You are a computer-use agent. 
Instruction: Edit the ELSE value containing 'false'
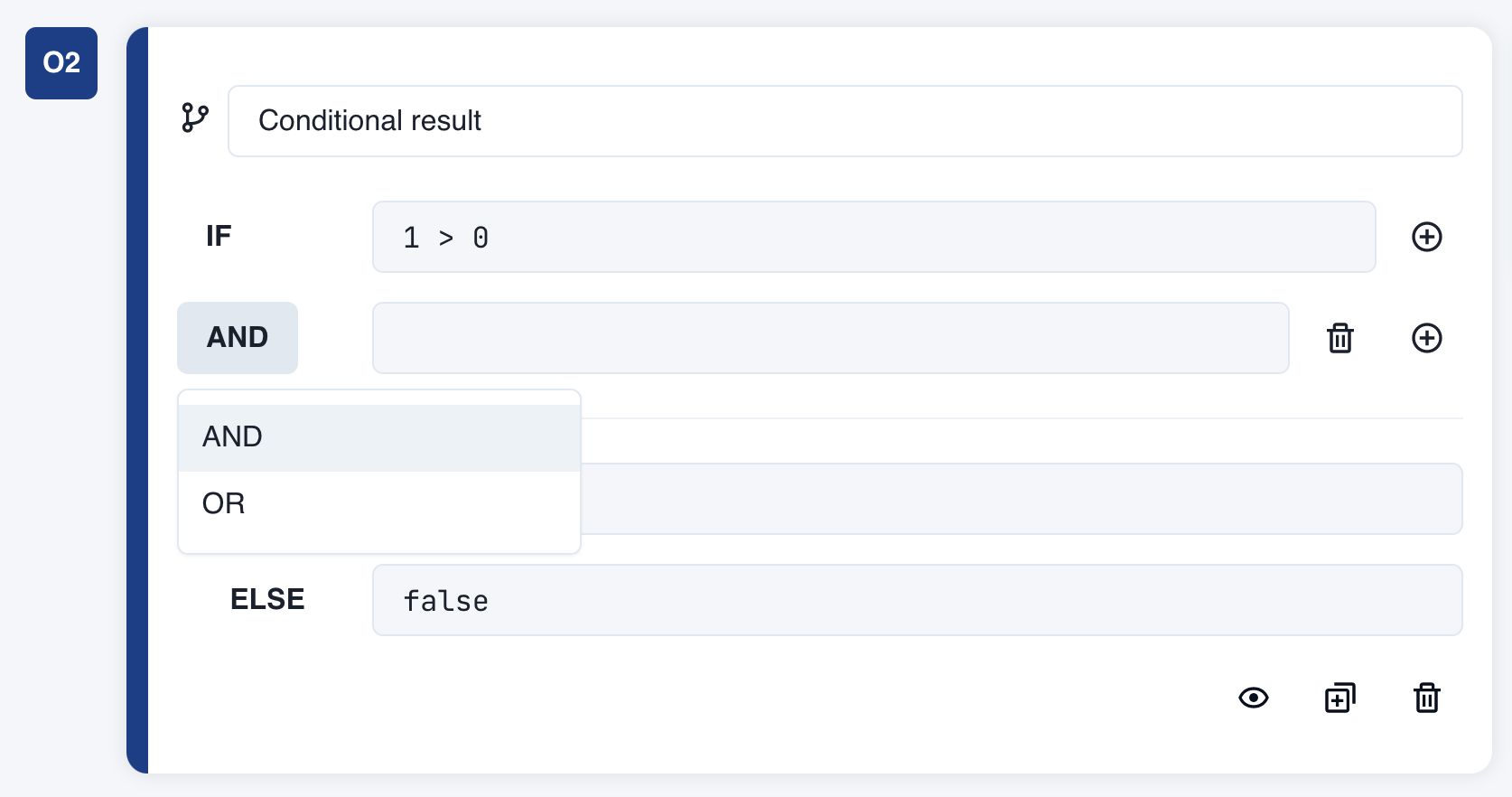[x=918, y=599]
